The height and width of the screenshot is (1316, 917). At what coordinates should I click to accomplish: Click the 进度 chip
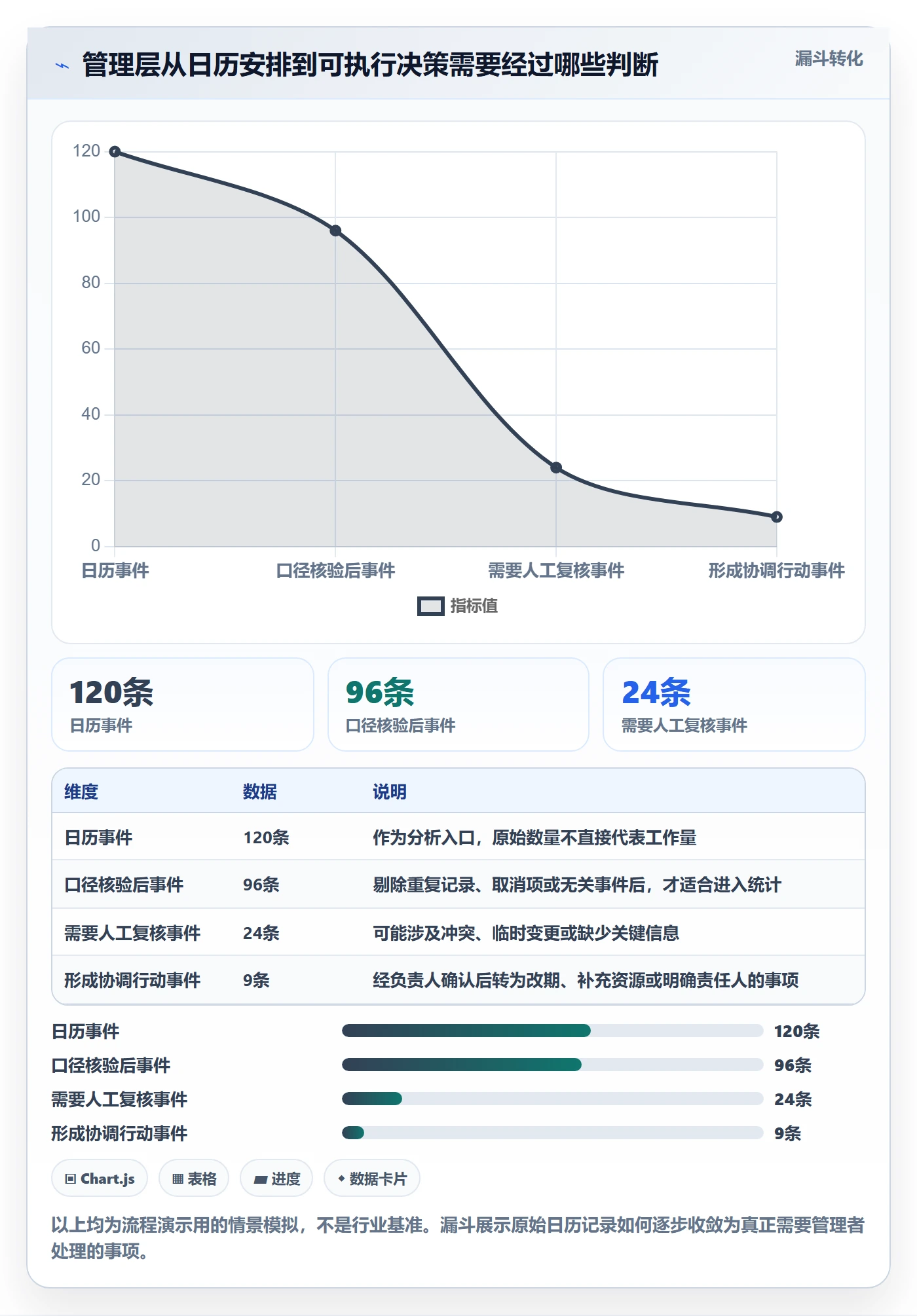276,1179
